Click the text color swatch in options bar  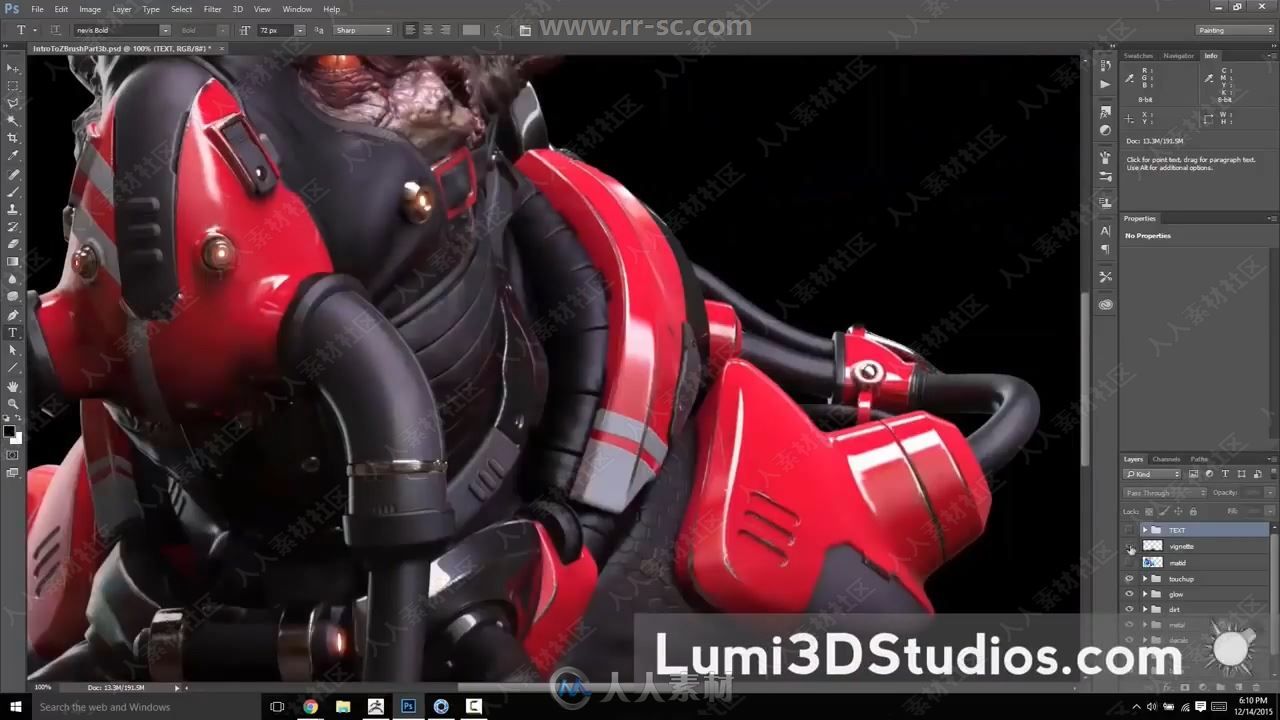(471, 31)
